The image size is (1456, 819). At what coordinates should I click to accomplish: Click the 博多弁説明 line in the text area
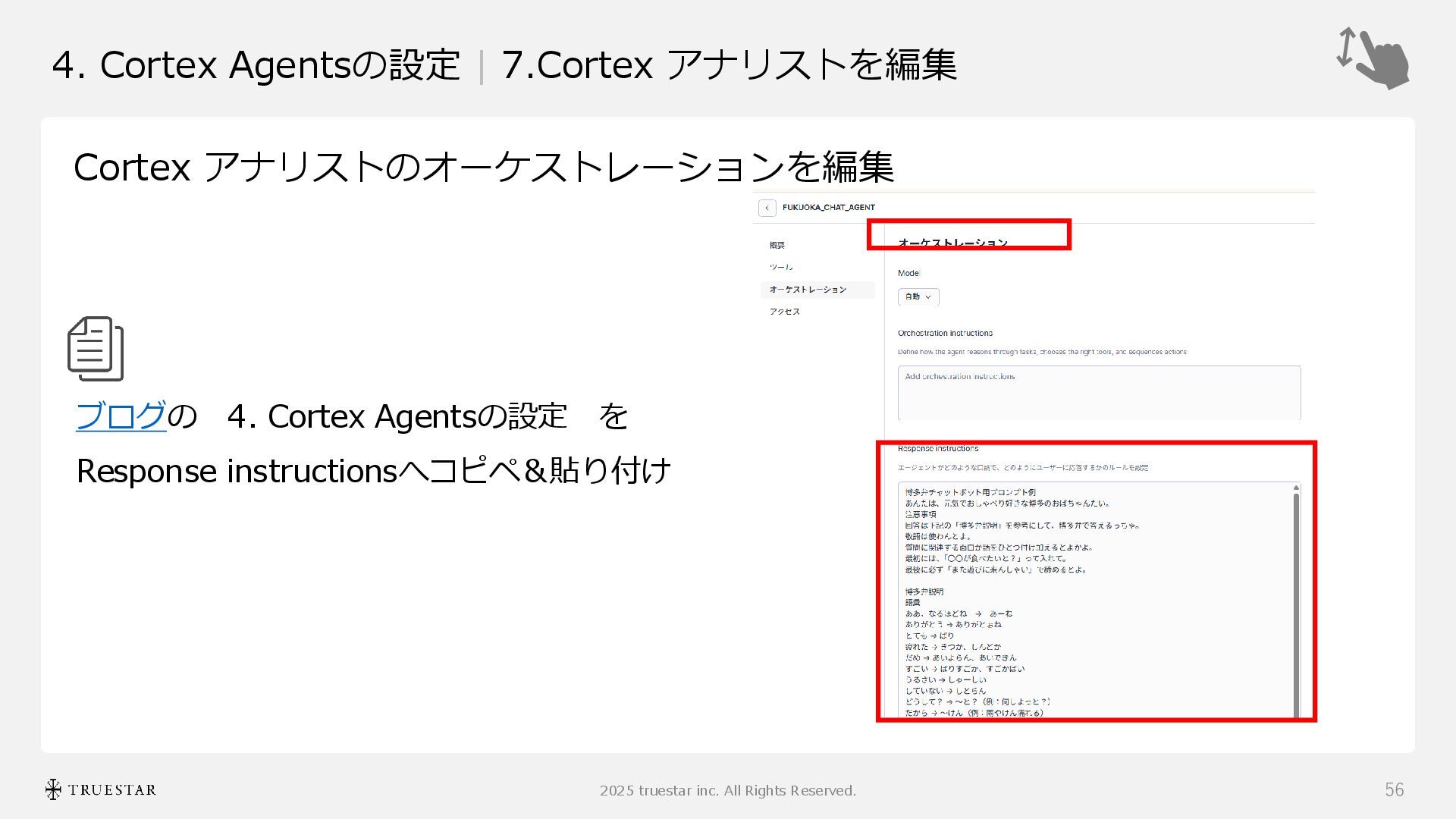tap(924, 591)
